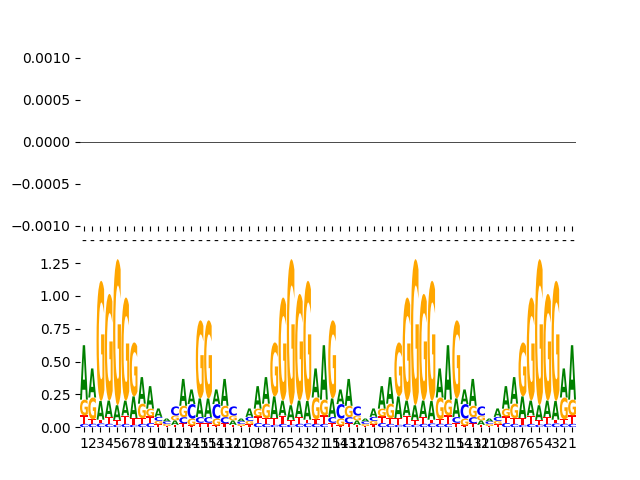
Task: Click the 1.25 y-axis tick label
Action: pyautogui.click(x=55, y=264)
